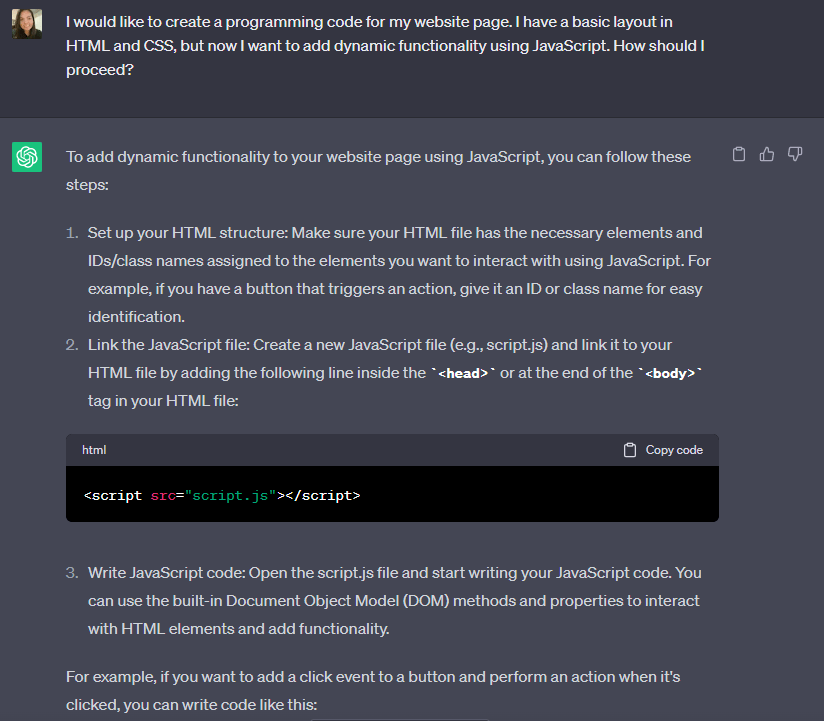Give the response a thumbs down
The height and width of the screenshot is (721, 824).
click(x=795, y=154)
